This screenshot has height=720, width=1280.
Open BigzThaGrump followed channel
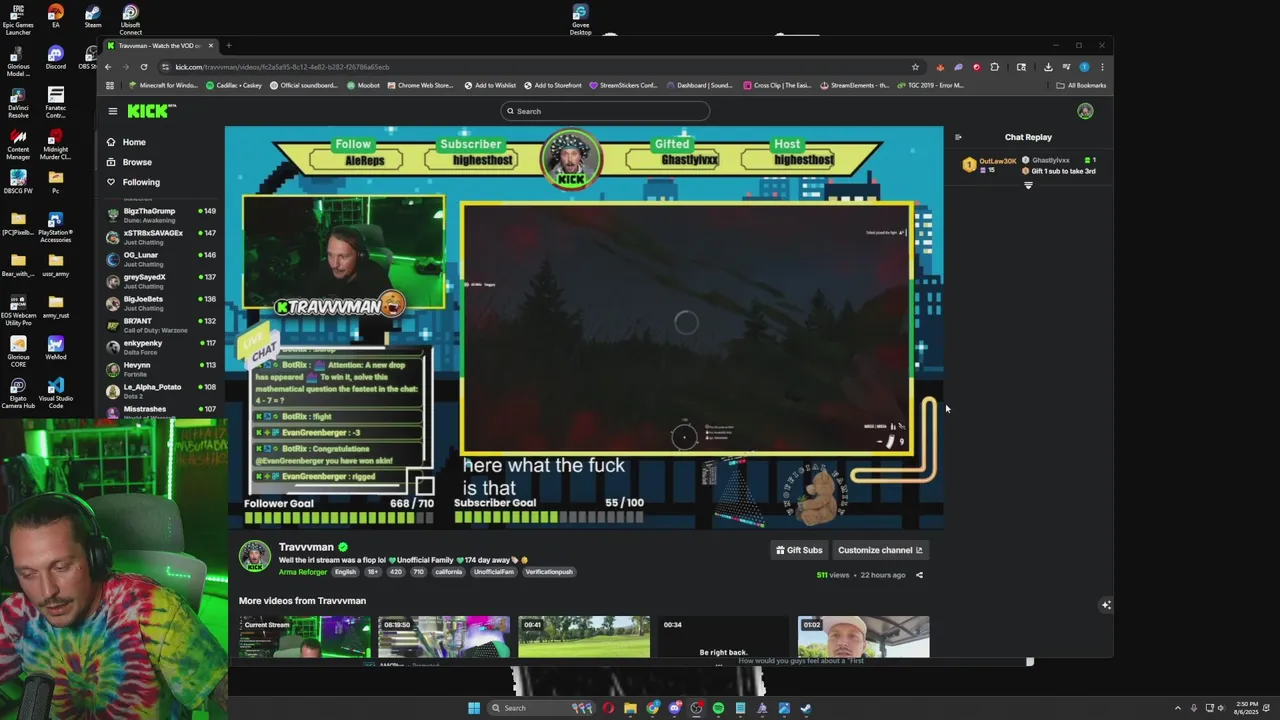[x=160, y=214]
